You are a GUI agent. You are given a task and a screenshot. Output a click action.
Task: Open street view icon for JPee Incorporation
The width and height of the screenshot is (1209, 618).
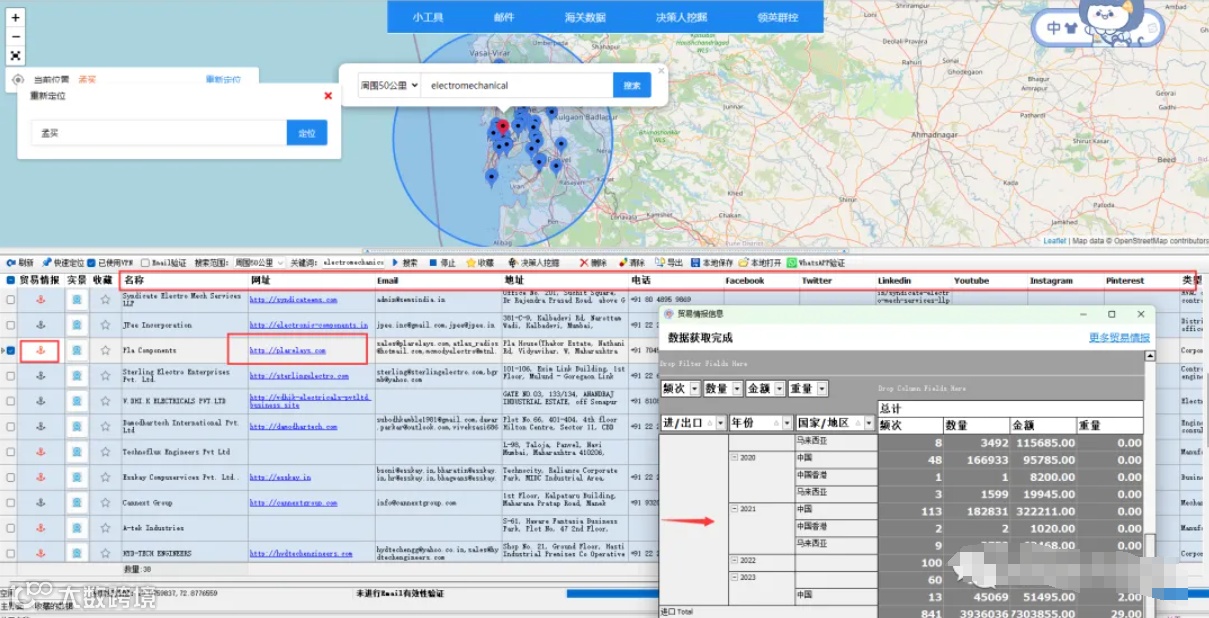point(77,325)
